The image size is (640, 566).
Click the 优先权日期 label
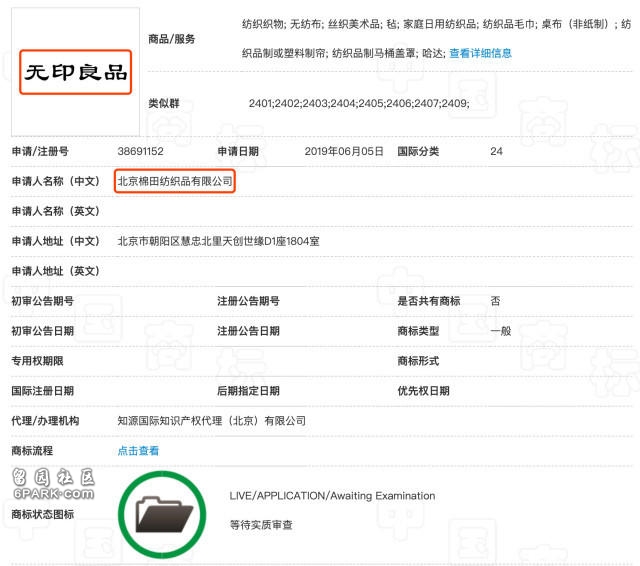424,391
